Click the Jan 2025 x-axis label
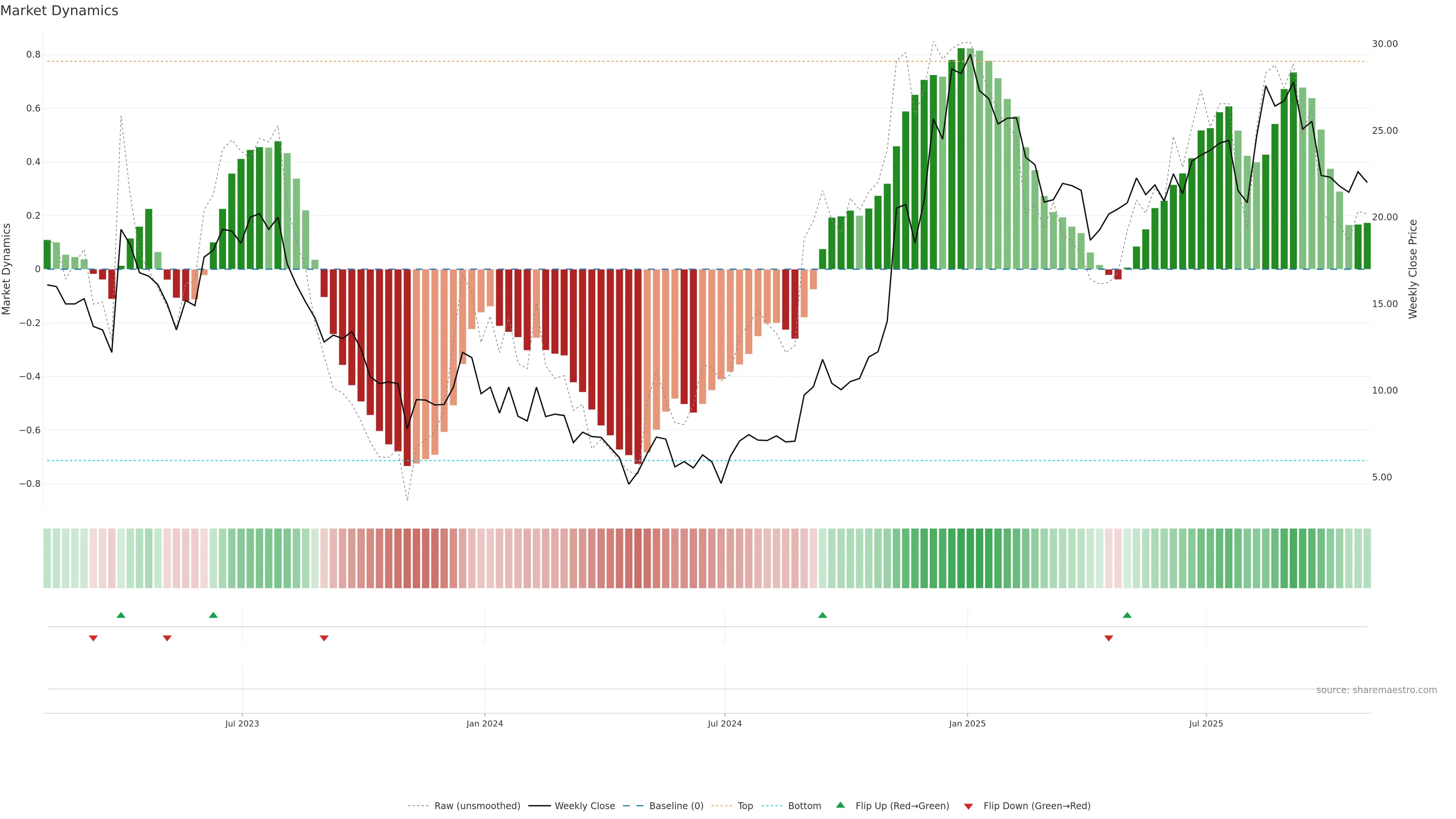 pyautogui.click(x=967, y=723)
